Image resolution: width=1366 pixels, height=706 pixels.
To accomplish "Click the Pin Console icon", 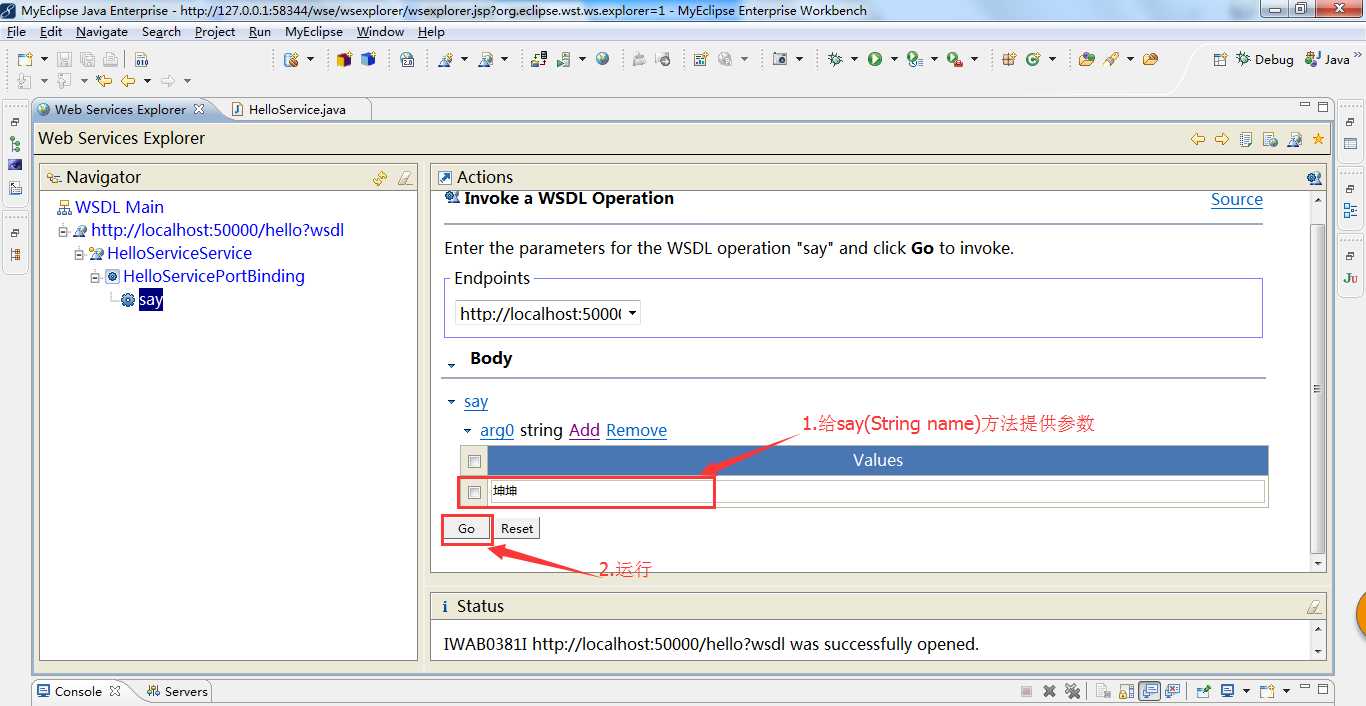I will [1203, 691].
